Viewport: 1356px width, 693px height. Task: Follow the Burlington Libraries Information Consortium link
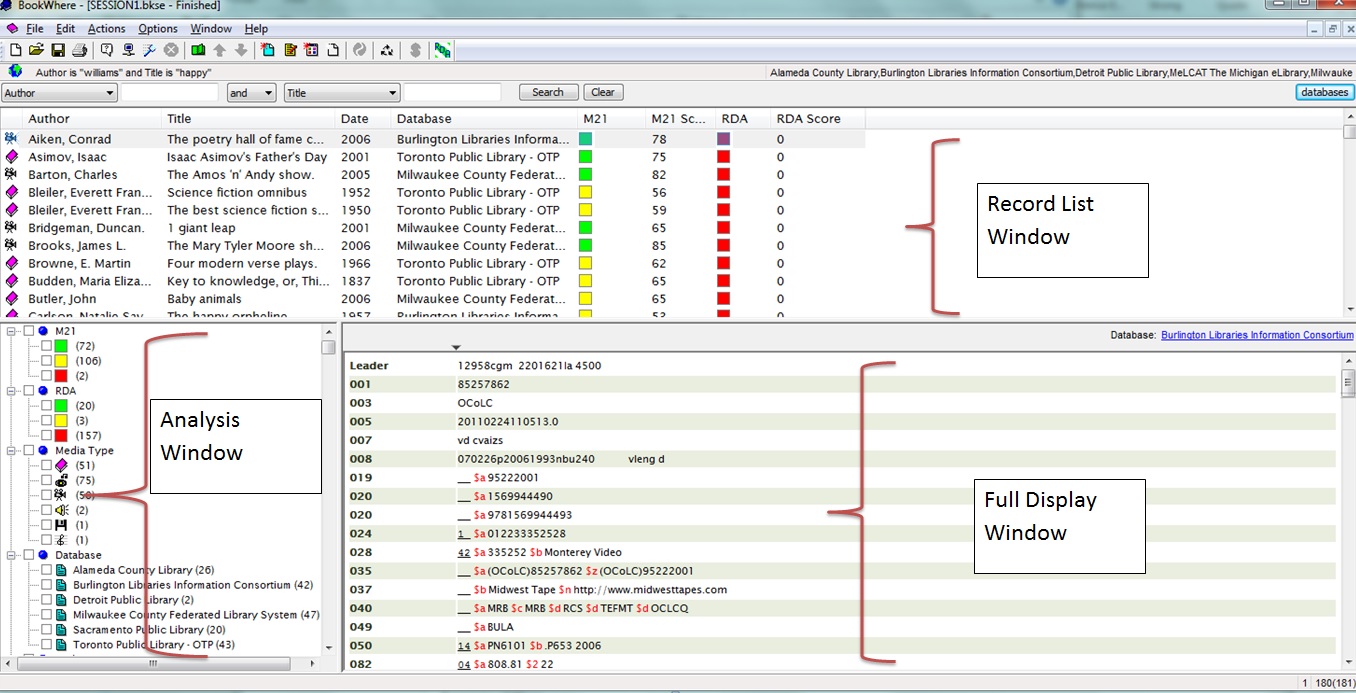click(x=1257, y=336)
